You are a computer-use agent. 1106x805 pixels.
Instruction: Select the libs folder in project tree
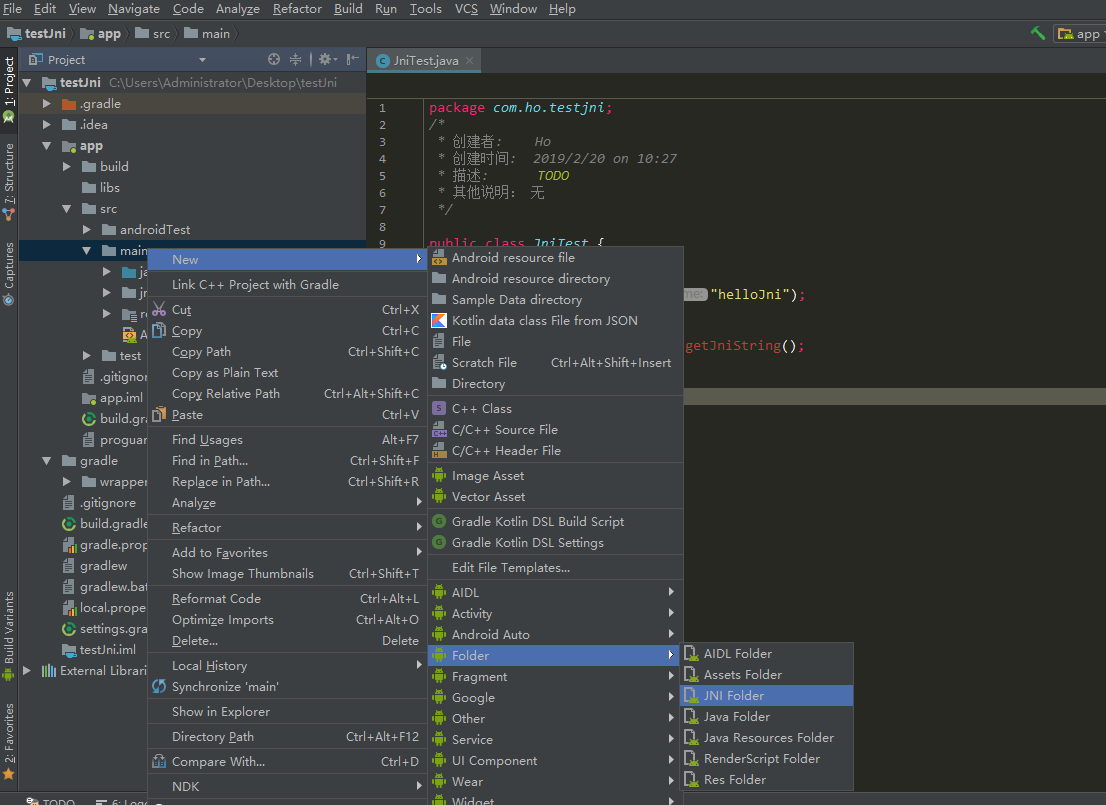101,188
